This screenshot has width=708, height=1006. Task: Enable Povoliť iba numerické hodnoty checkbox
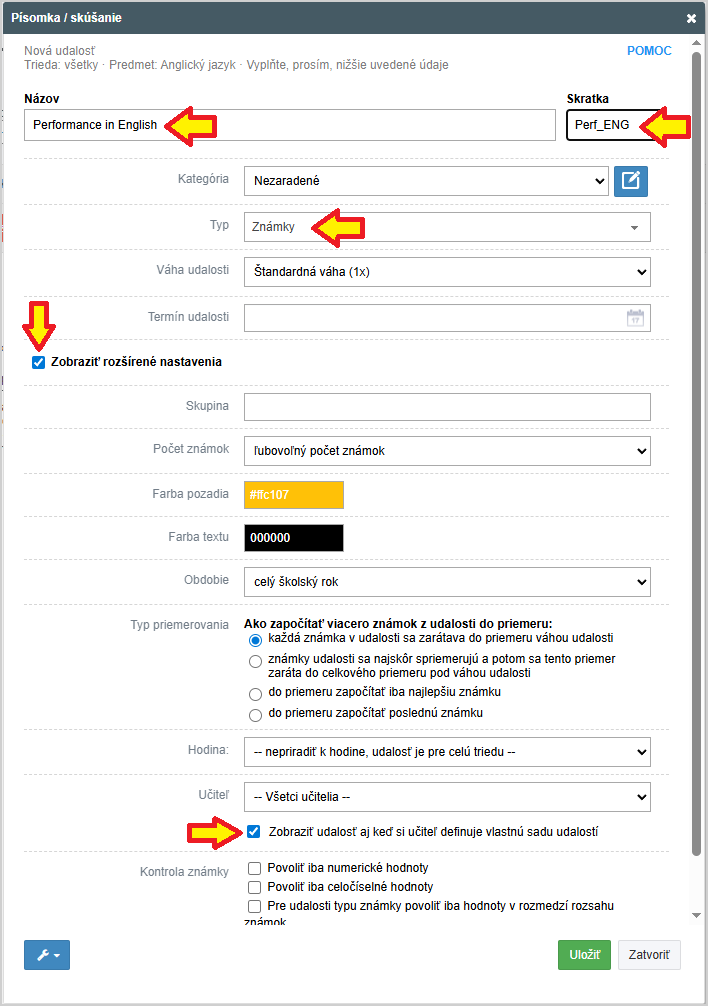pyautogui.click(x=255, y=868)
